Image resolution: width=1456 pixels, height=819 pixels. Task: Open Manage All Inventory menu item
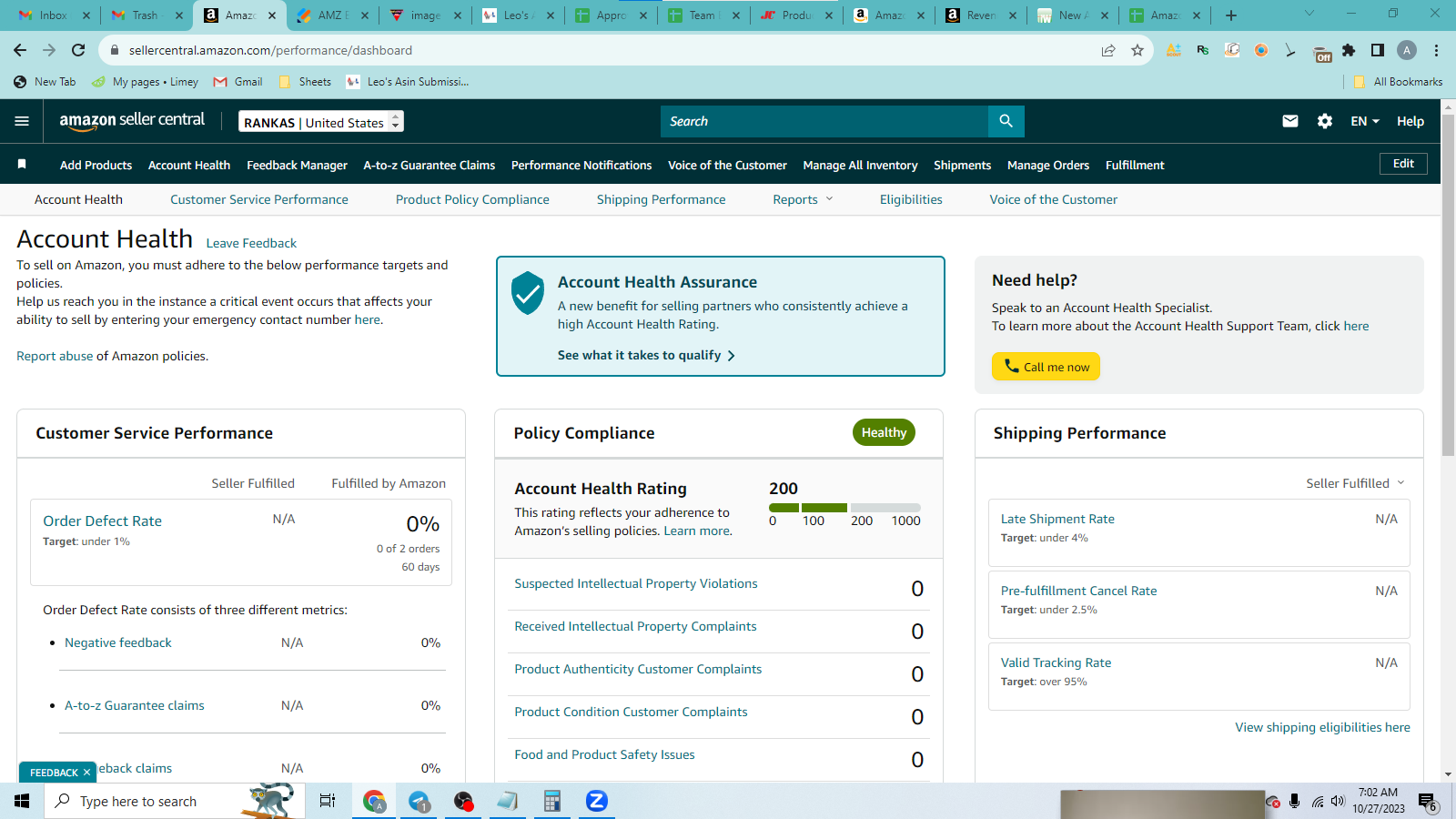coord(860,165)
